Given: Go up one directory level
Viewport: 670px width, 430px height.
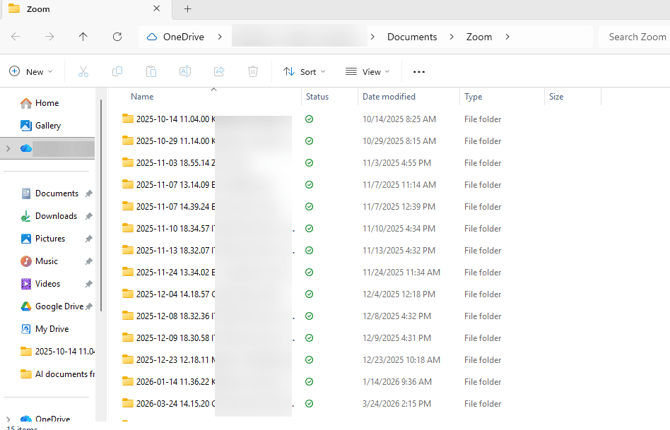Looking at the screenshot, I should pos(83,37).
